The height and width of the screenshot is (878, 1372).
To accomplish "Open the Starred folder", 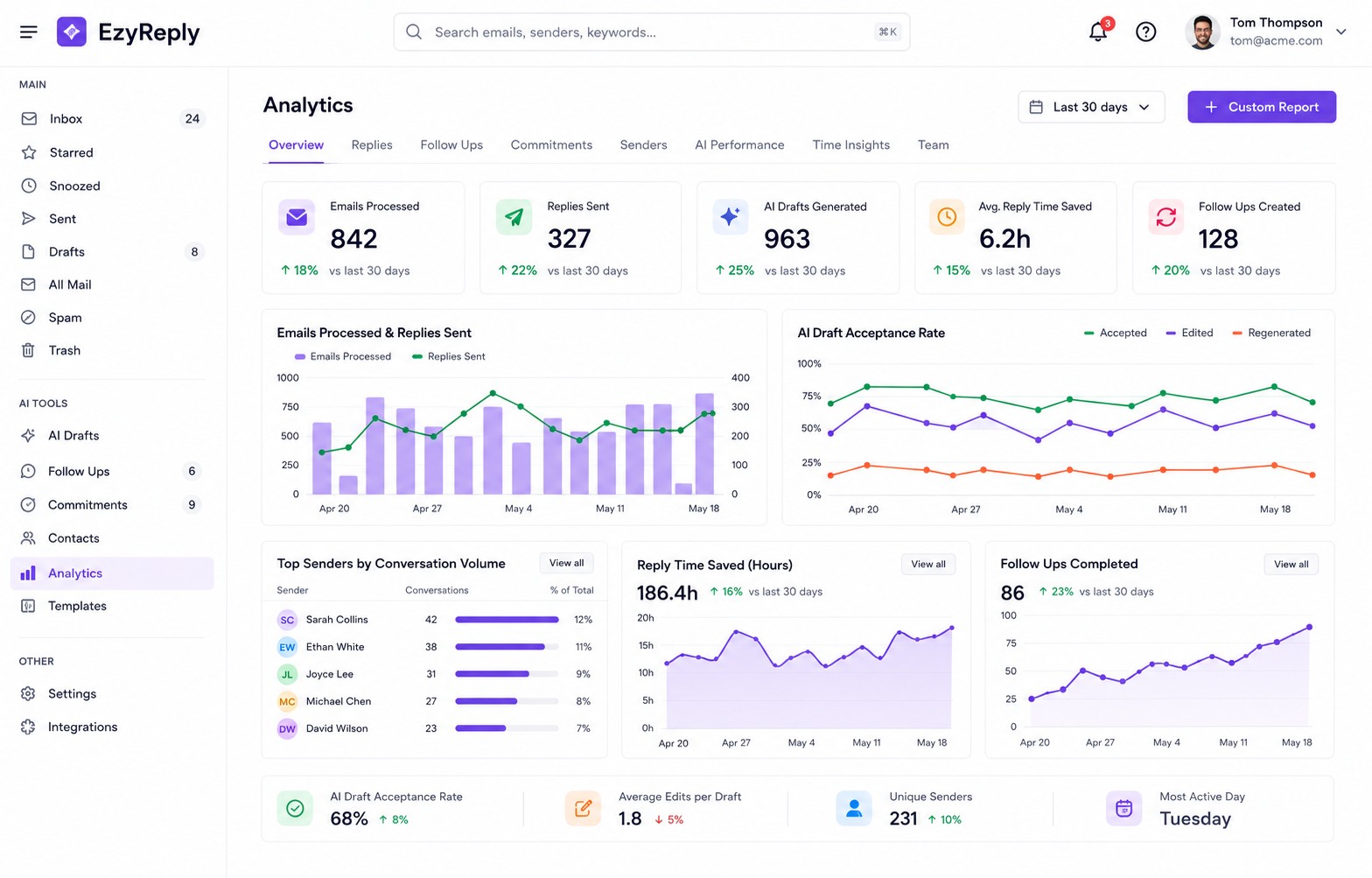I will 112,152.
